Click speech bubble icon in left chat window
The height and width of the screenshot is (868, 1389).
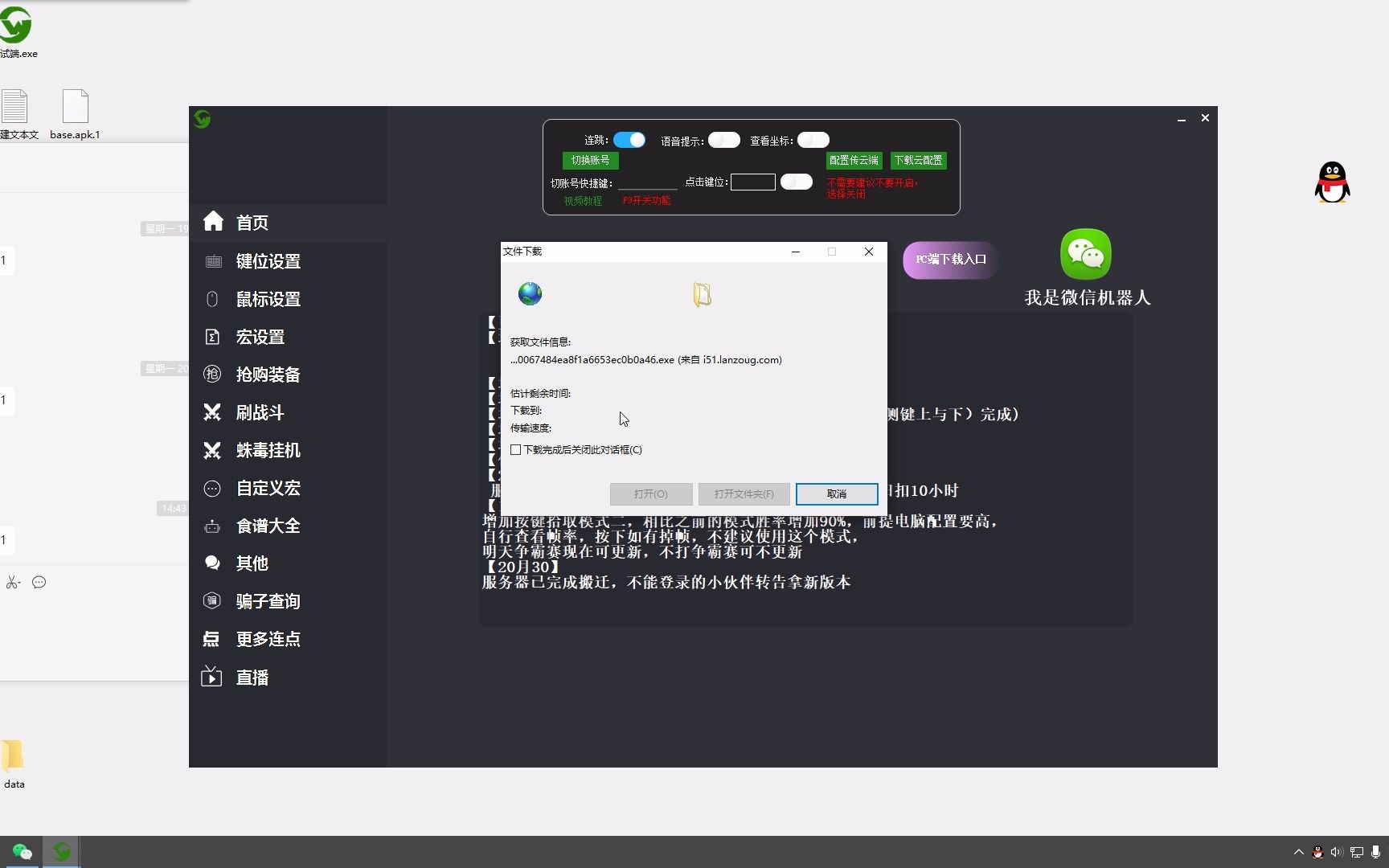click(x=39, y=583)
